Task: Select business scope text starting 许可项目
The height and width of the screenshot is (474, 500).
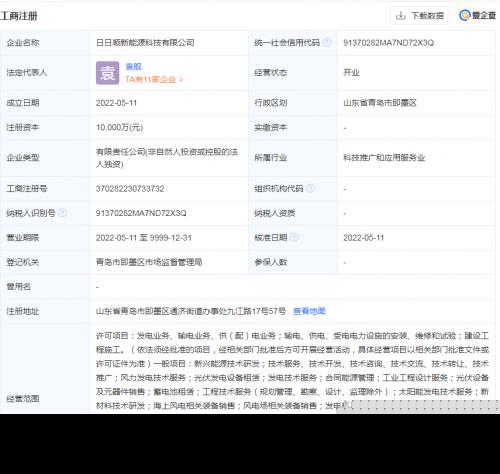Action: coord(292,371)
